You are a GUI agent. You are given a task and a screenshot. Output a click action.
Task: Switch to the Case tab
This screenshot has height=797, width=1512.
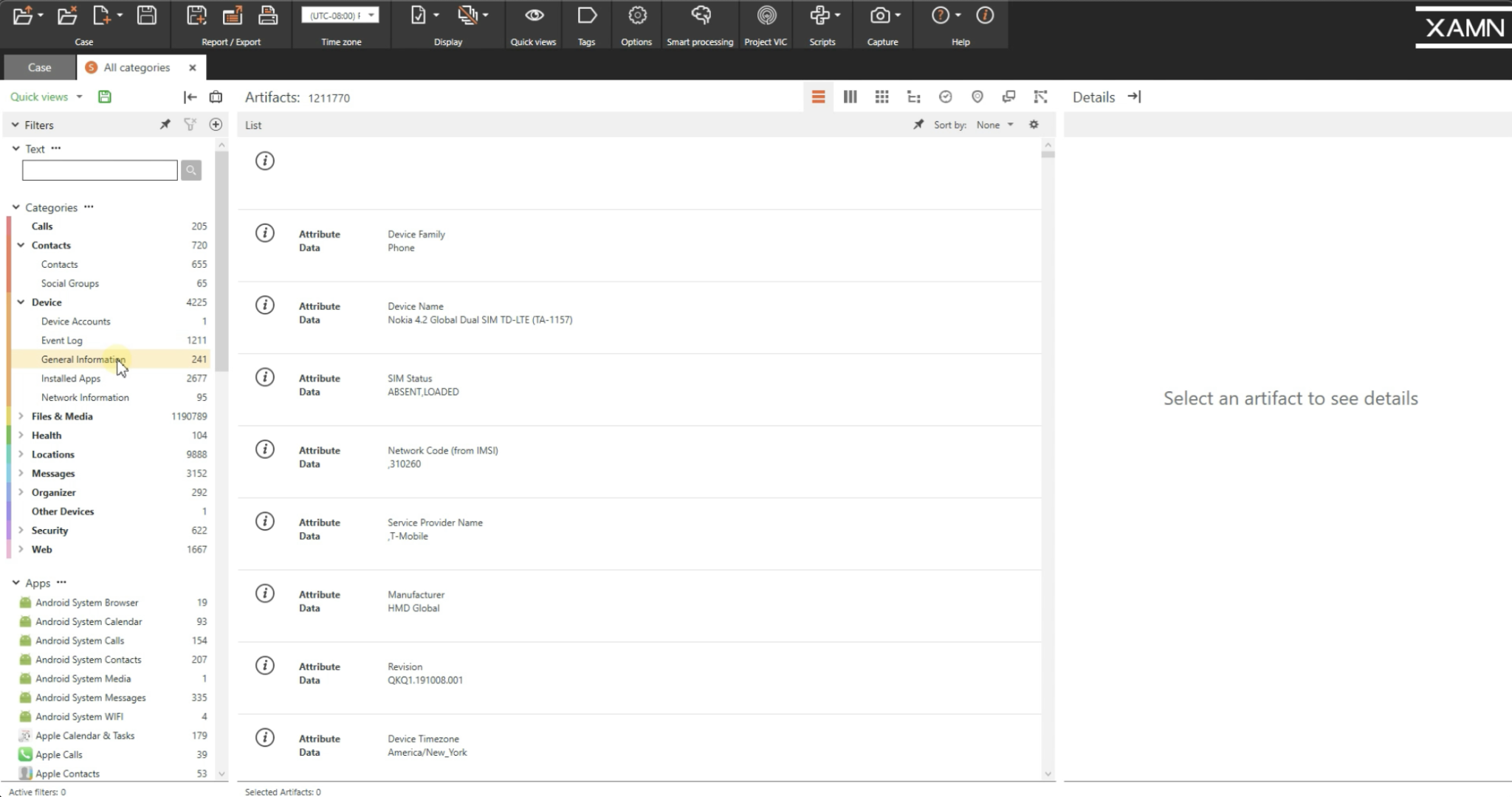40,67
